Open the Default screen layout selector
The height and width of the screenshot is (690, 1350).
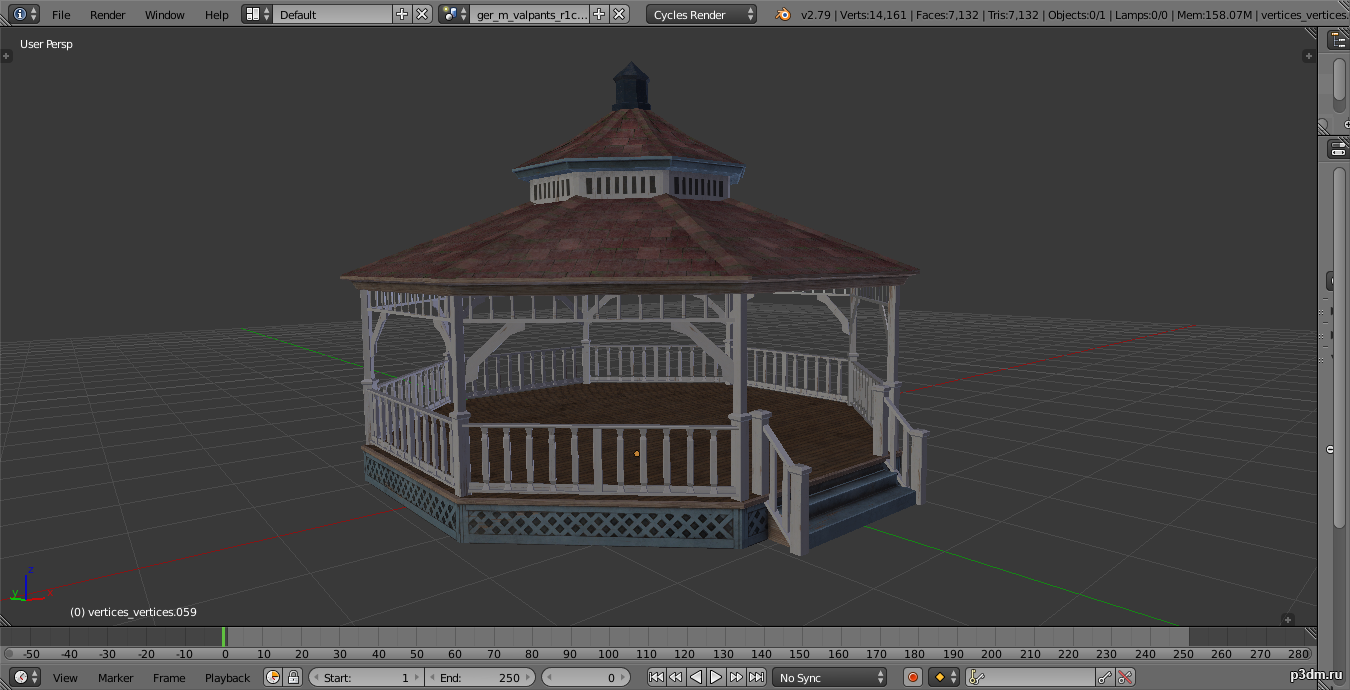coord(257,14)
